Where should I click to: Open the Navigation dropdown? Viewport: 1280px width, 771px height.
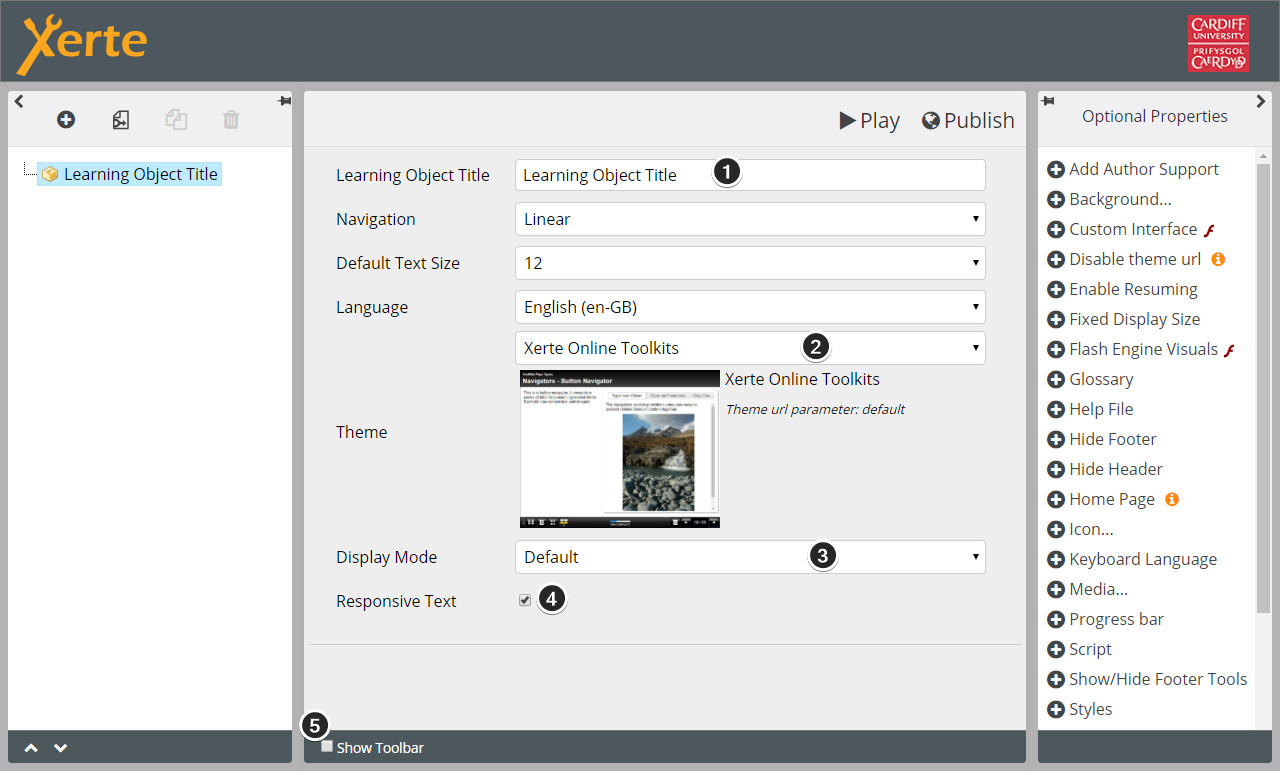coord(750,219)
